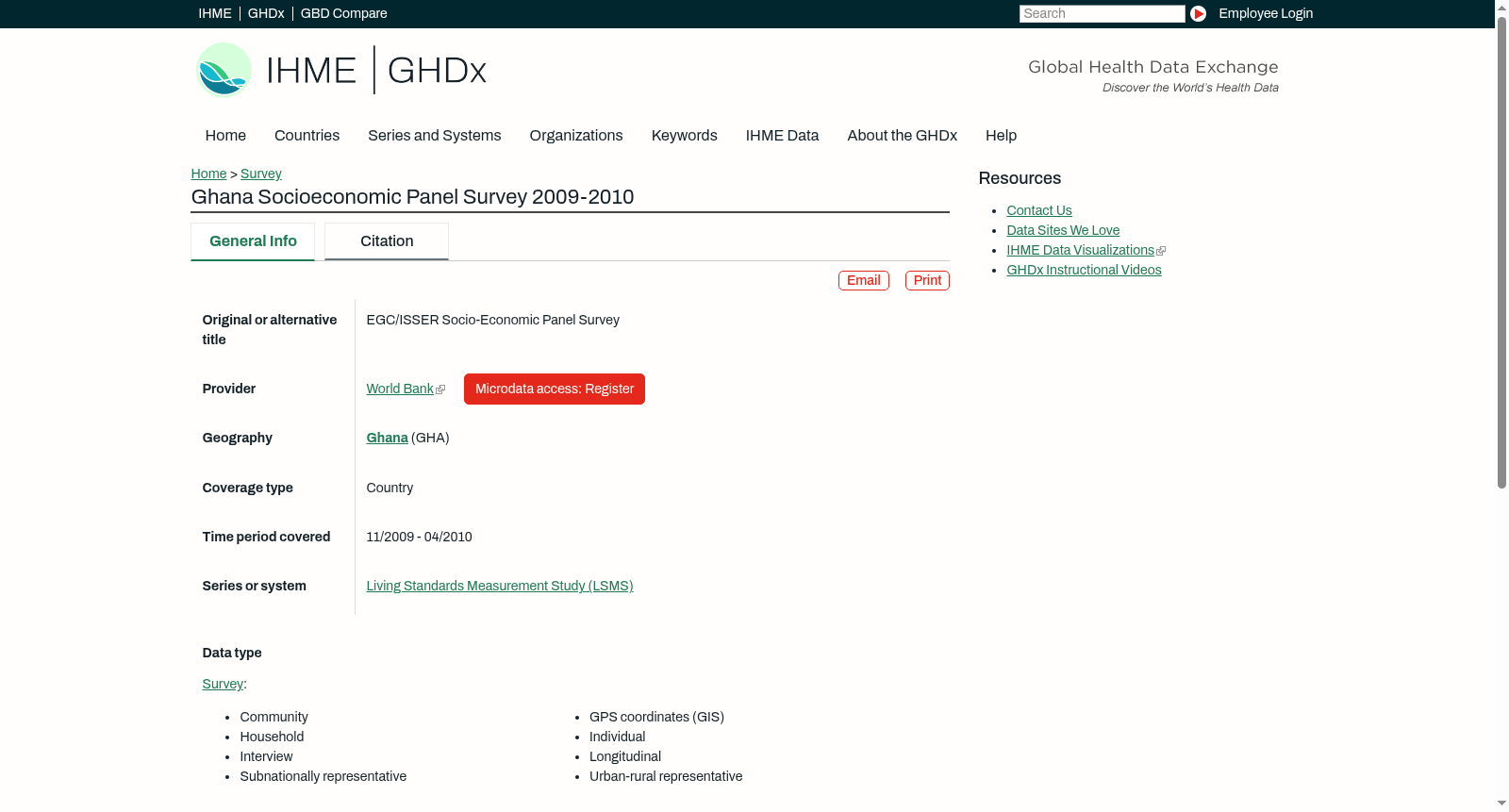Screen dimensions: 1509x812
Task: Click the scroll down arrow of scrollbar
Action: point(1501,804)
